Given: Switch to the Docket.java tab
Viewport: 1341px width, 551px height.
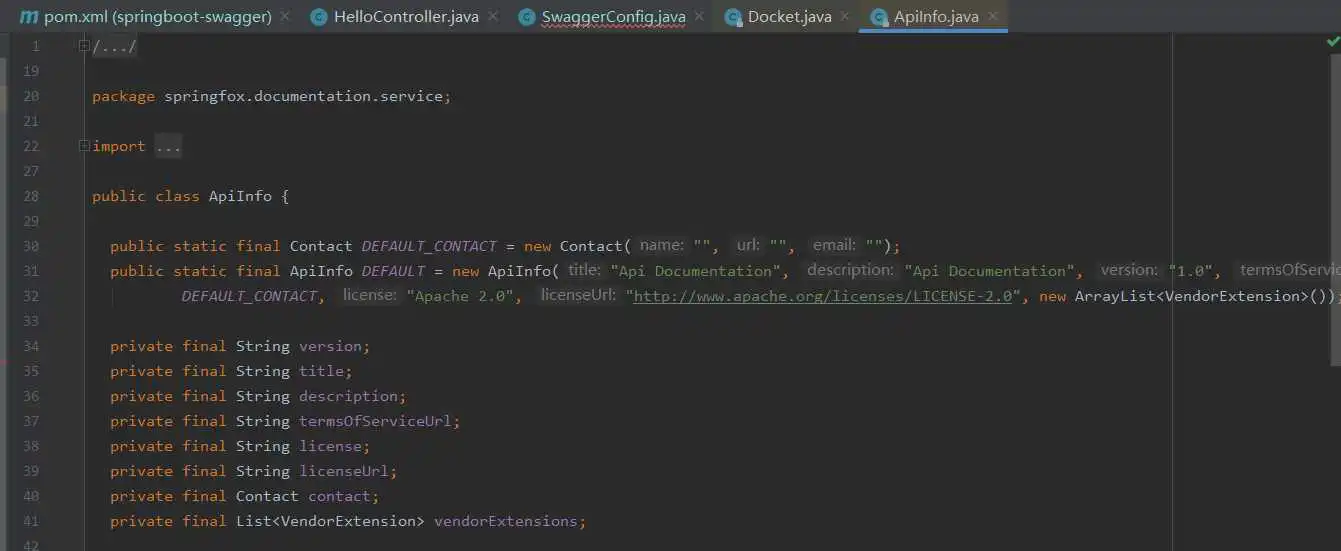Looking at the screenshot, I should 789,17.
